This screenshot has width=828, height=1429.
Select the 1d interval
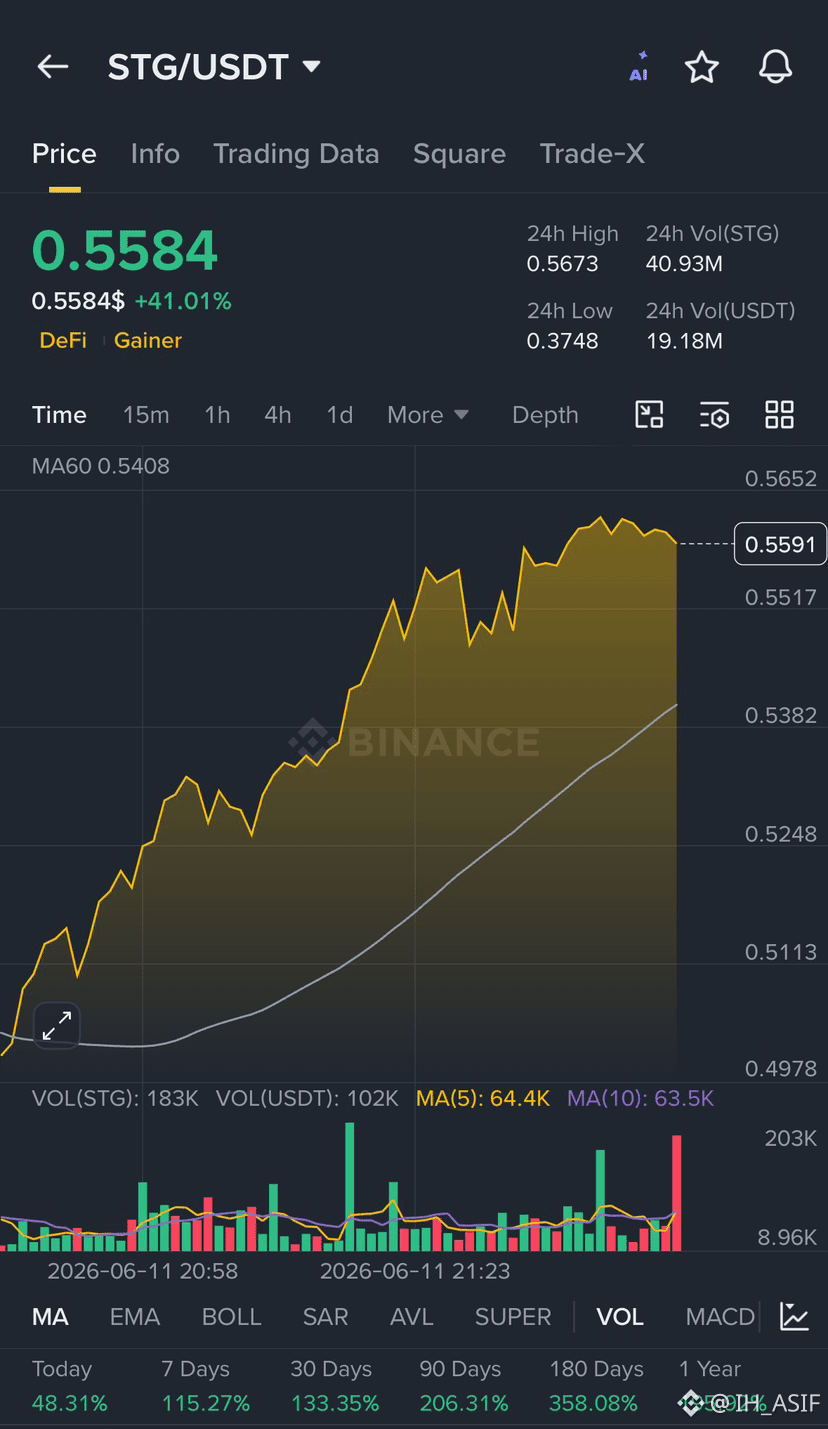340,415
